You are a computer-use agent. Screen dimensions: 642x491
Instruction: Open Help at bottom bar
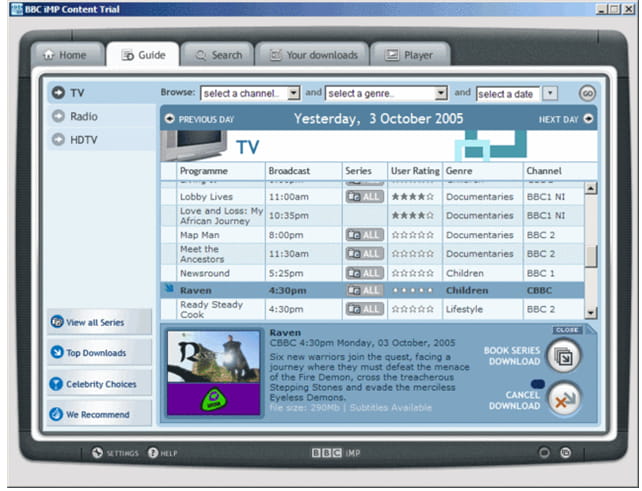[x=163, y=453]
